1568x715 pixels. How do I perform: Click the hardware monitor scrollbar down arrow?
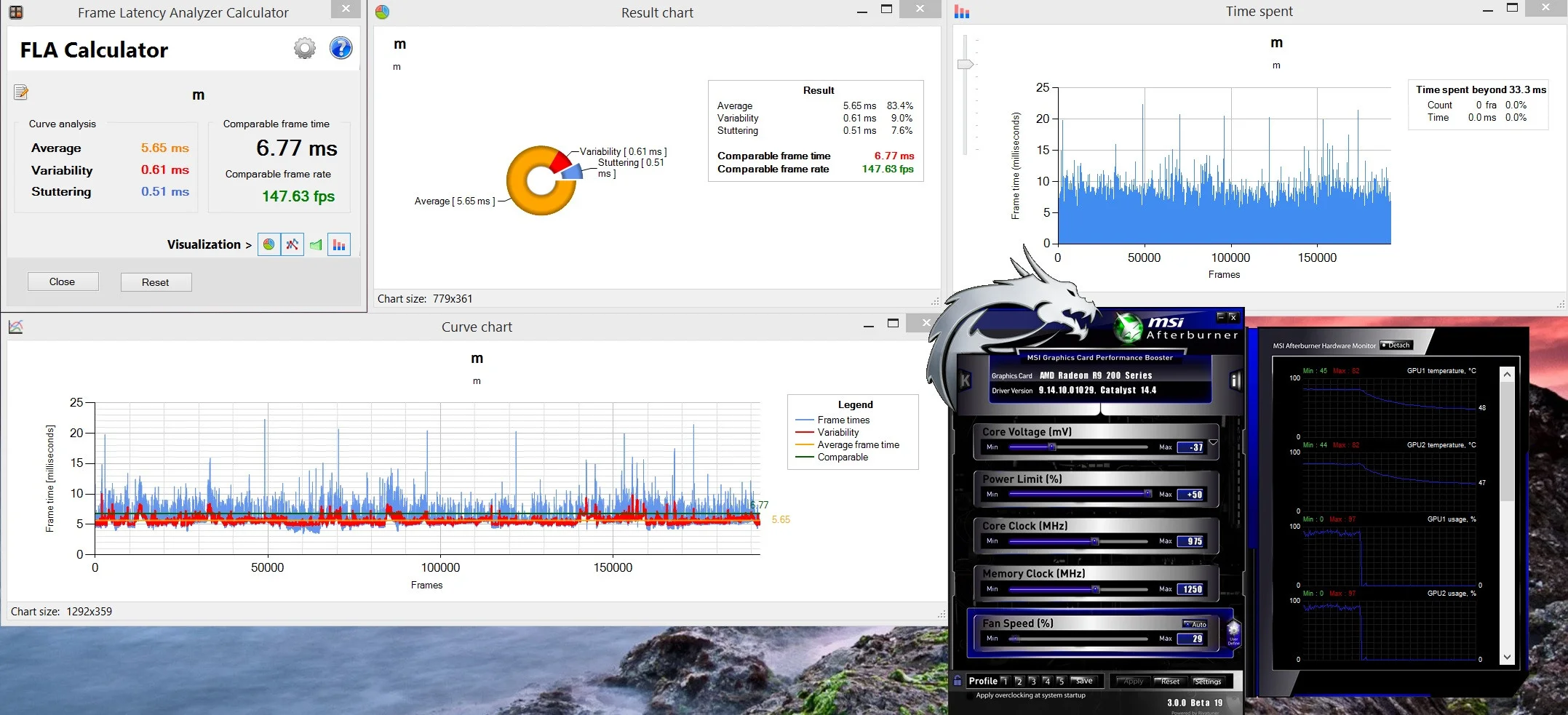pos(1507,657)
